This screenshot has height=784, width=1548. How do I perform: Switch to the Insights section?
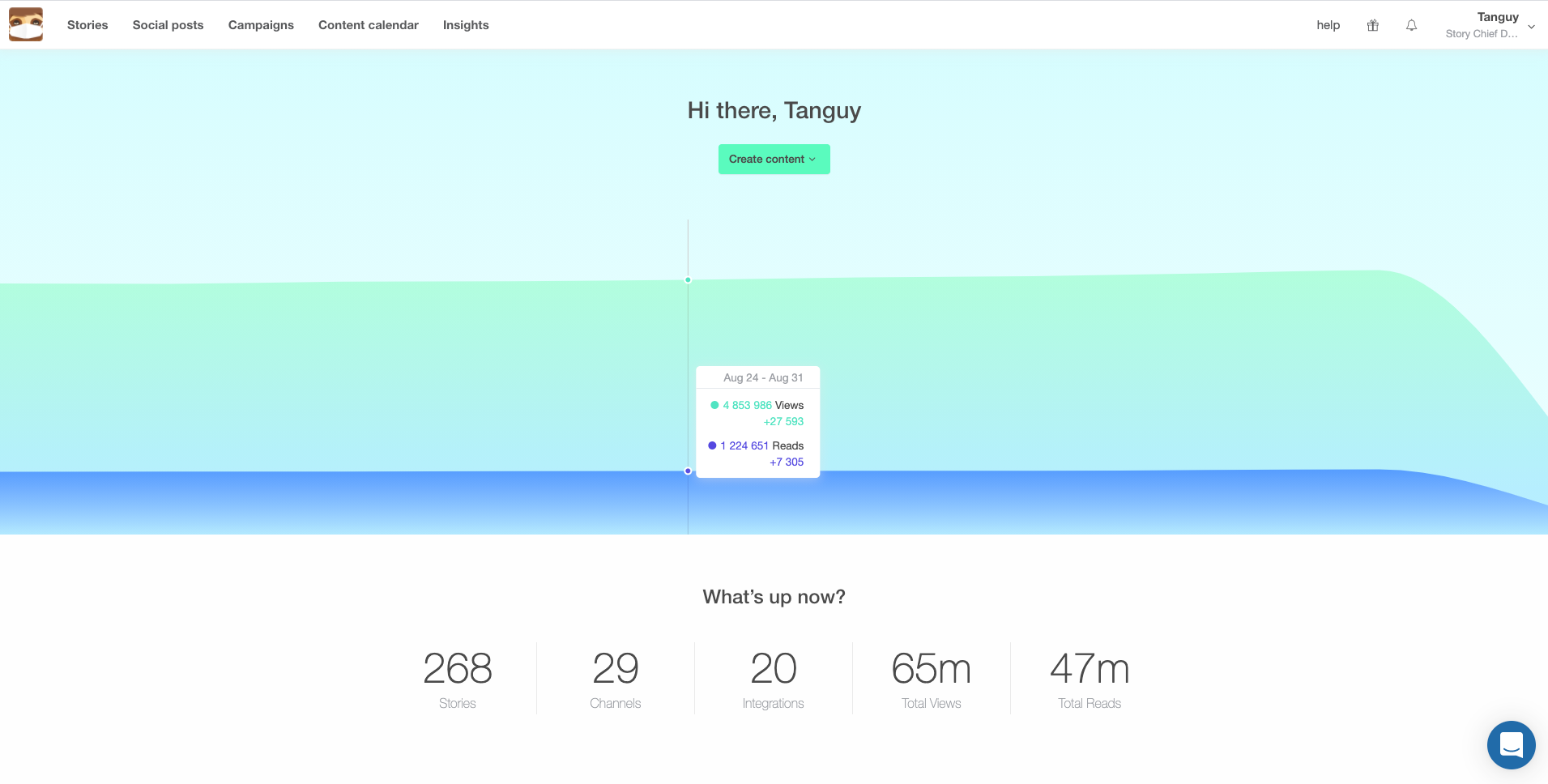(465, 25)
